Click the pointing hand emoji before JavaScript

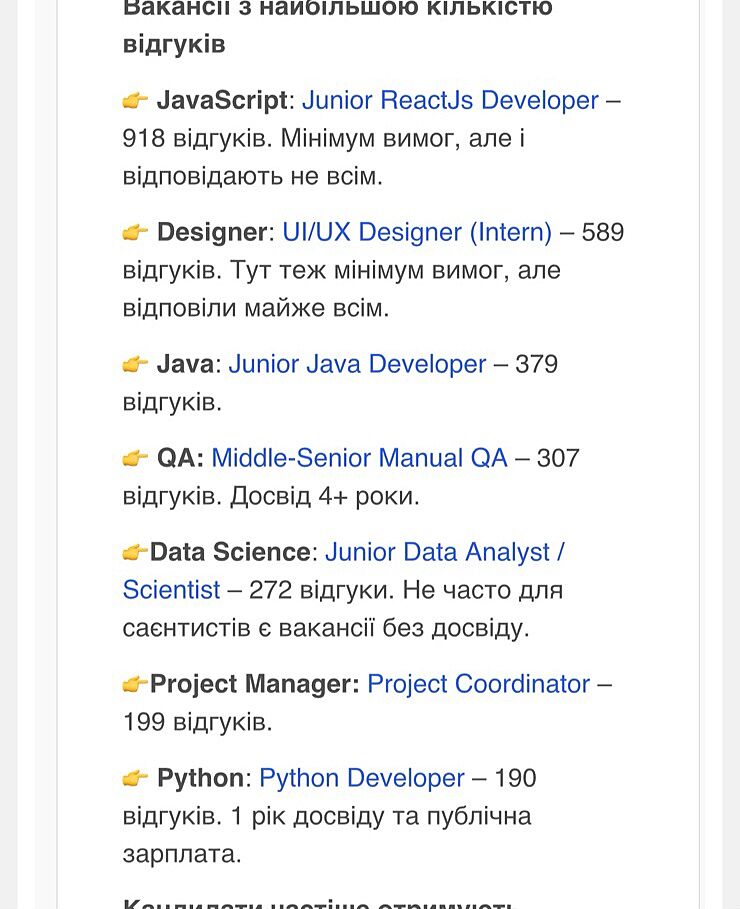[x=135, y=101]
